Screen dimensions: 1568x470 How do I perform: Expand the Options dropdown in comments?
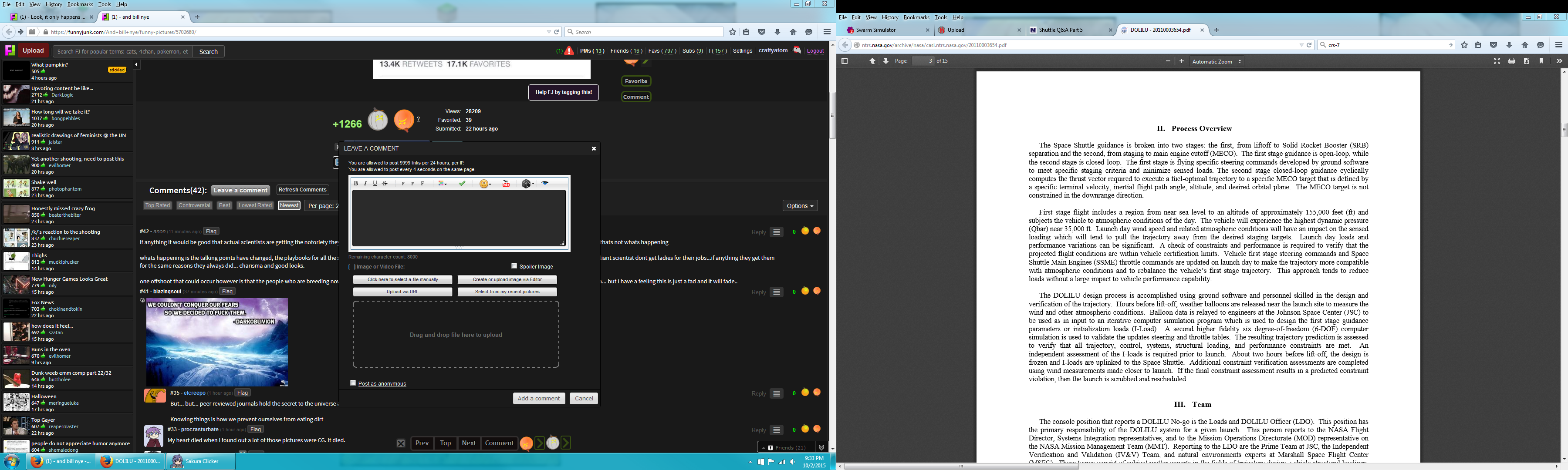800,206
